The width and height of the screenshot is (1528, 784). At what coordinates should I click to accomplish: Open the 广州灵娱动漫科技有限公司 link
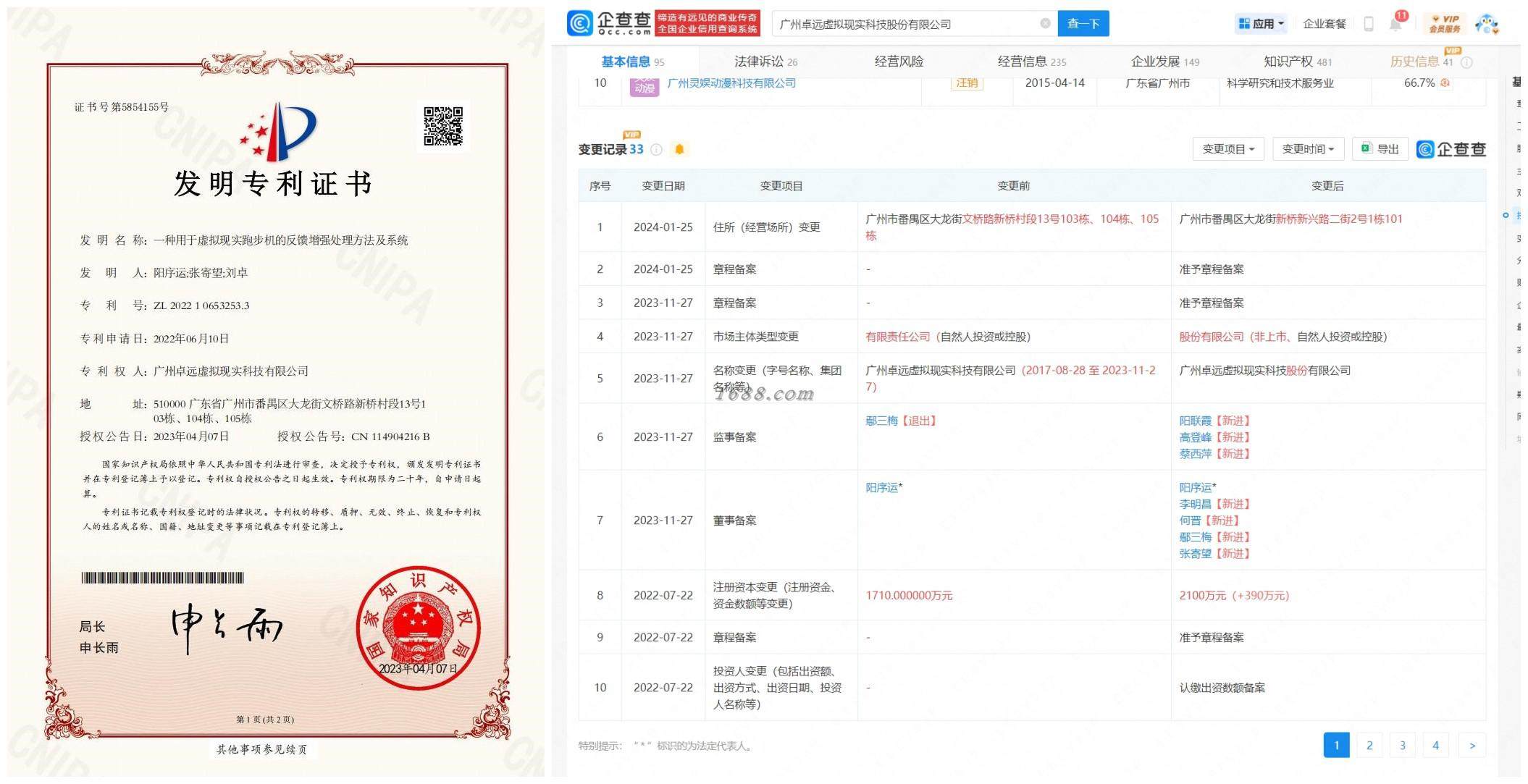point(731,83)
